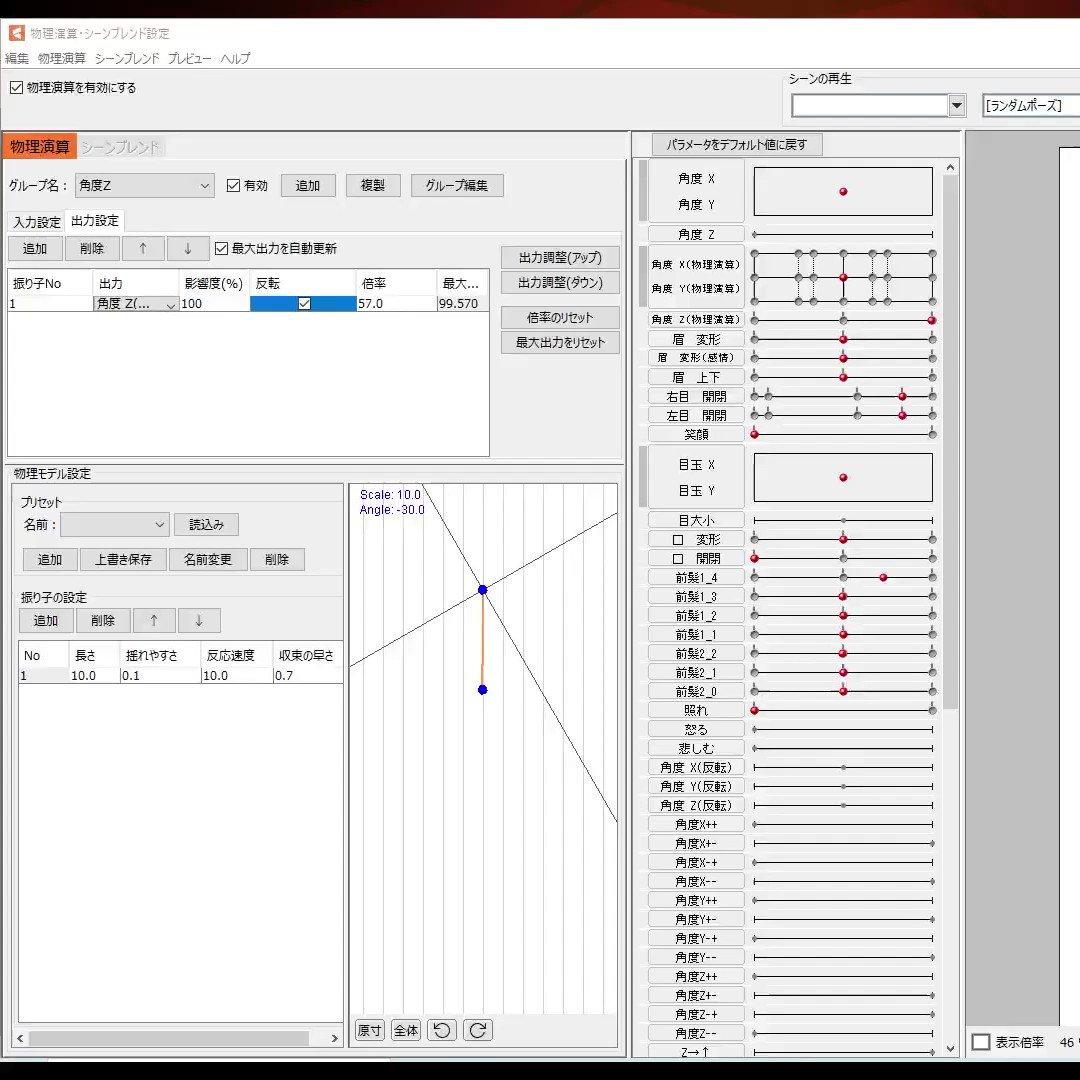This screenshot has height=1080, width=1080.
Task: Open the ランダムポーズ selection box
Action: (1030, 105)
